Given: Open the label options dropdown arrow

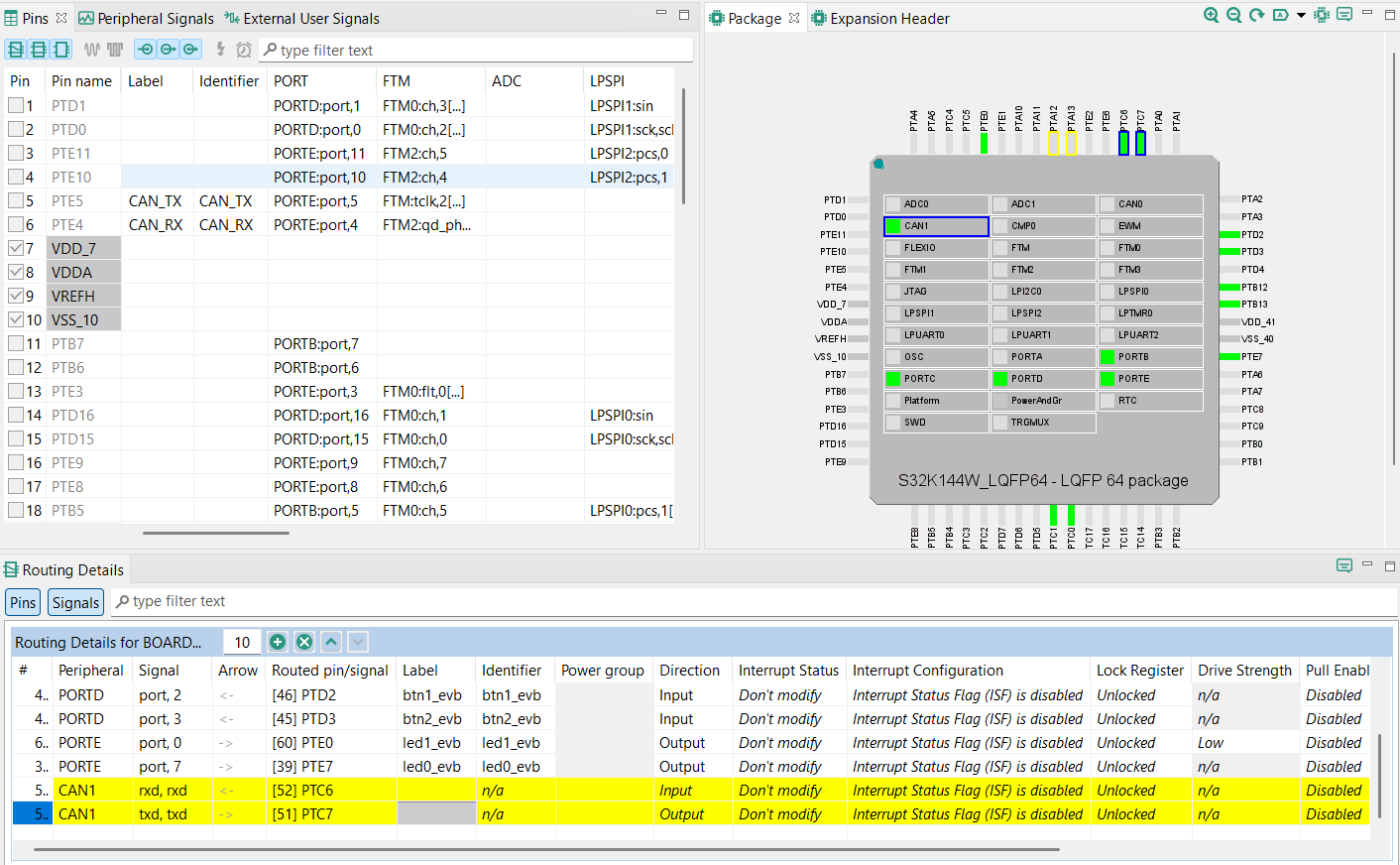Looking at the screenshot, I should point(1301,15).
